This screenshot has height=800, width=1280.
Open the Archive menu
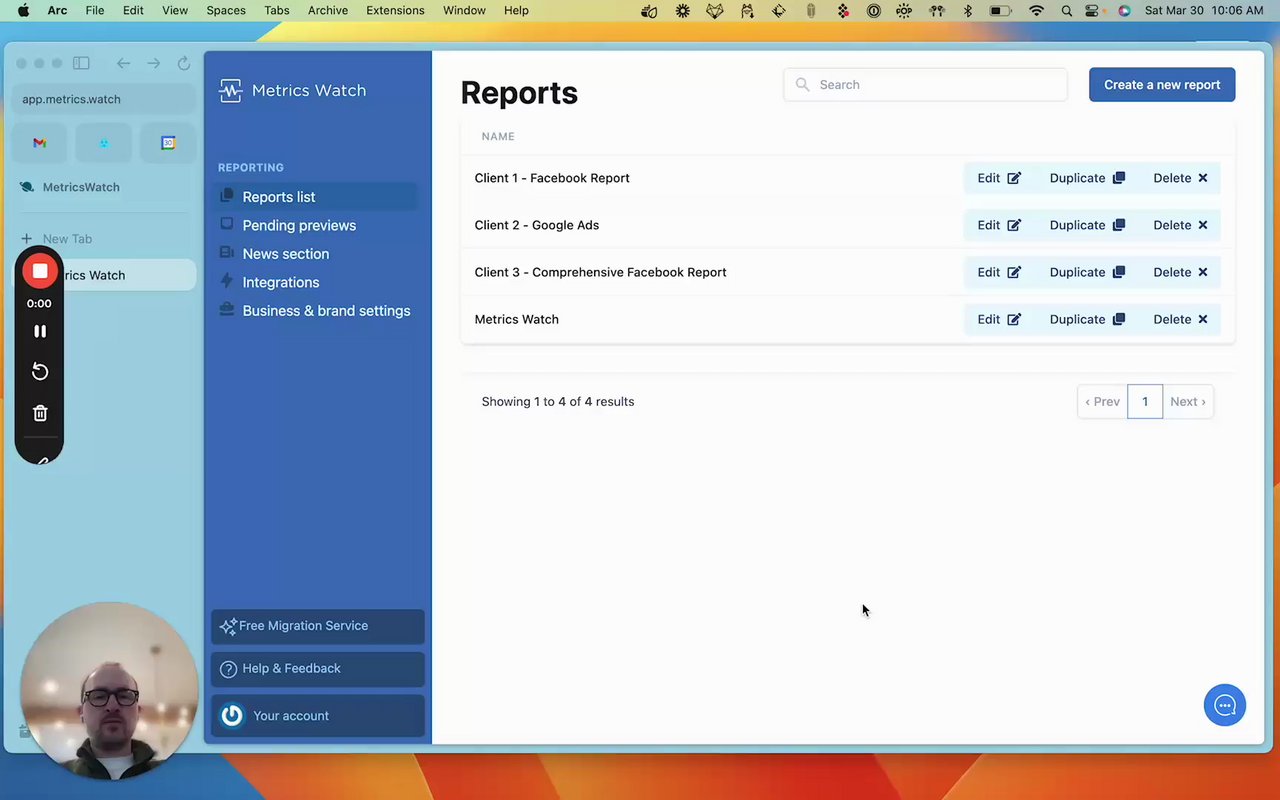point(328,11)
